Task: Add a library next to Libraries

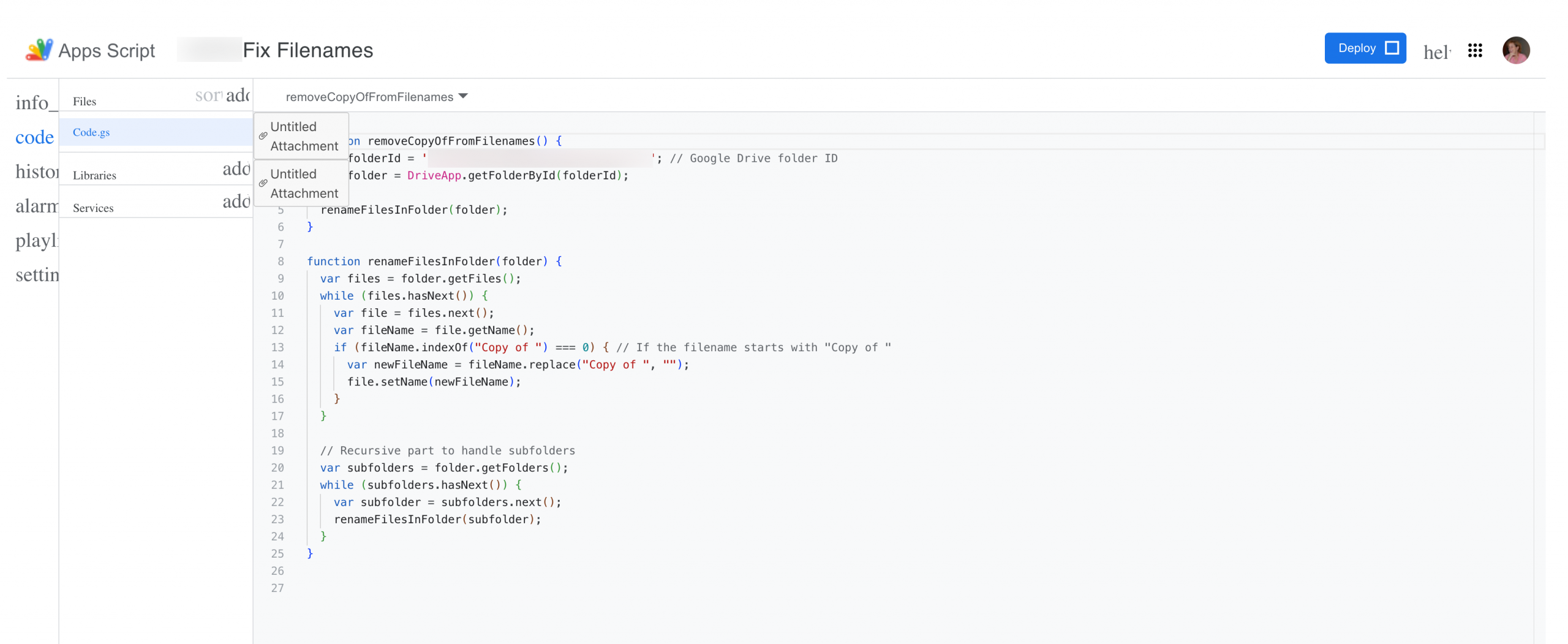Action: pyautogui.click(x=236, y=169)
